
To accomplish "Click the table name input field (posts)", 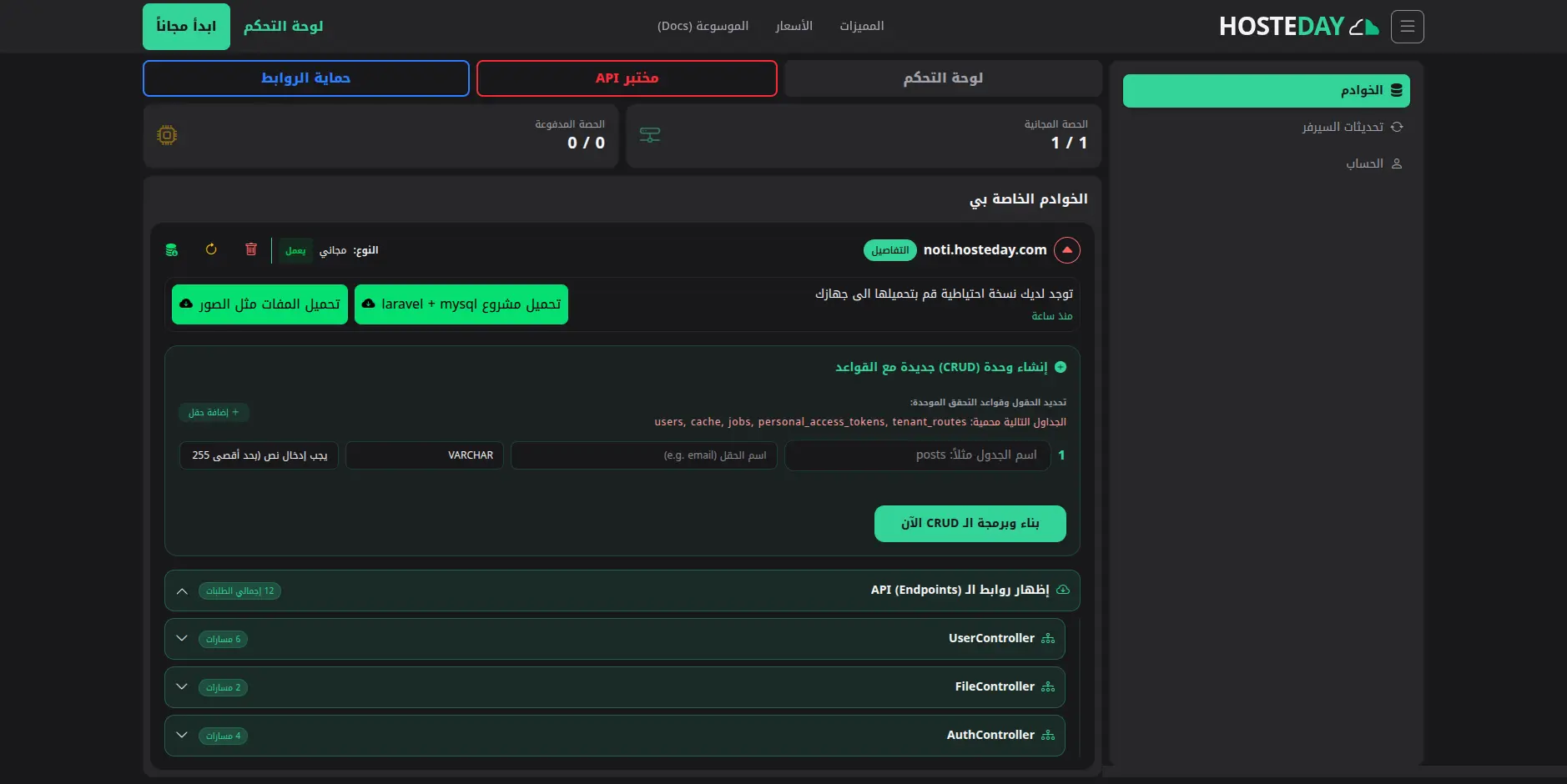I will pyautogui.click(x=918, y=455).
